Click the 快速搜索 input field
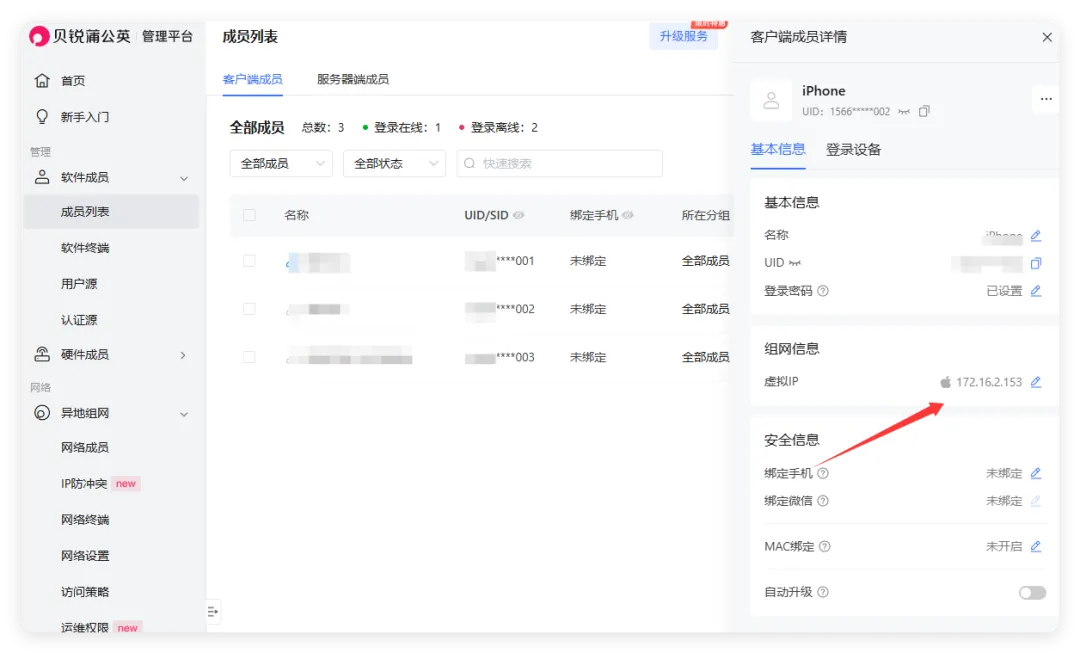 point(559,163)
